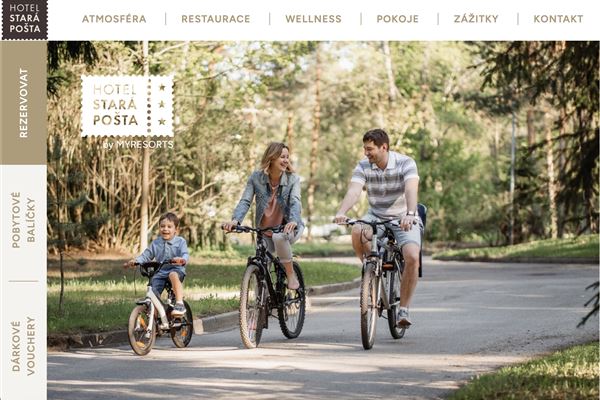Click the bottom star on the hotel stamp

point(162,122)
